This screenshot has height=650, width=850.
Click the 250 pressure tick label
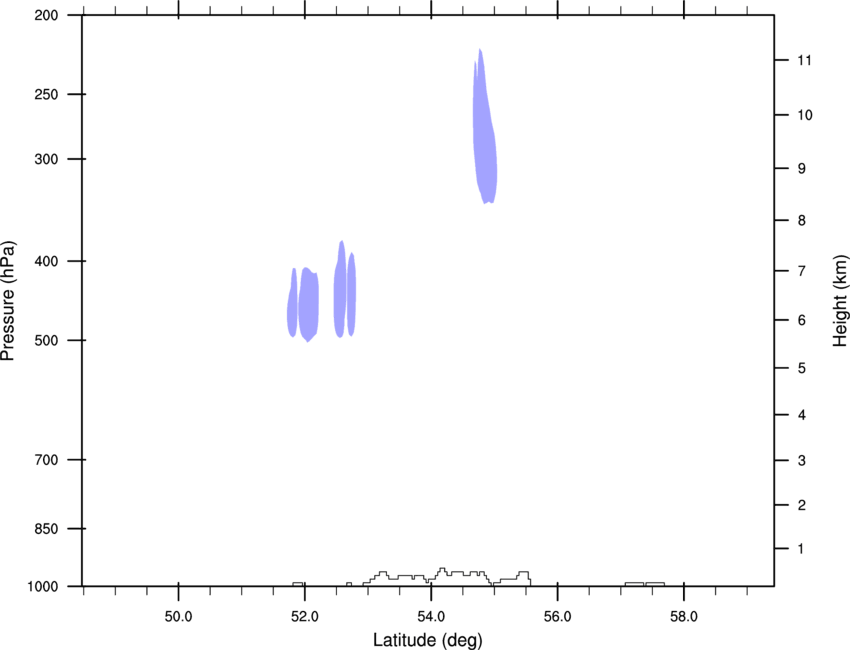[46, 94]
